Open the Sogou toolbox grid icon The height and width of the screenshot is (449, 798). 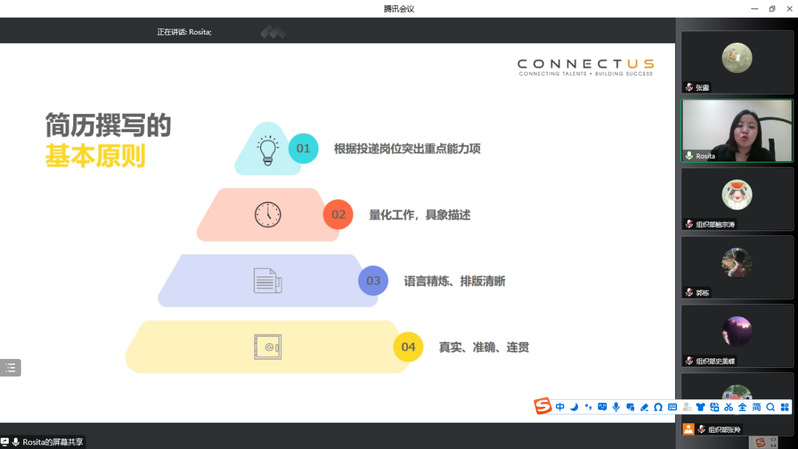[x=785, y=407]
